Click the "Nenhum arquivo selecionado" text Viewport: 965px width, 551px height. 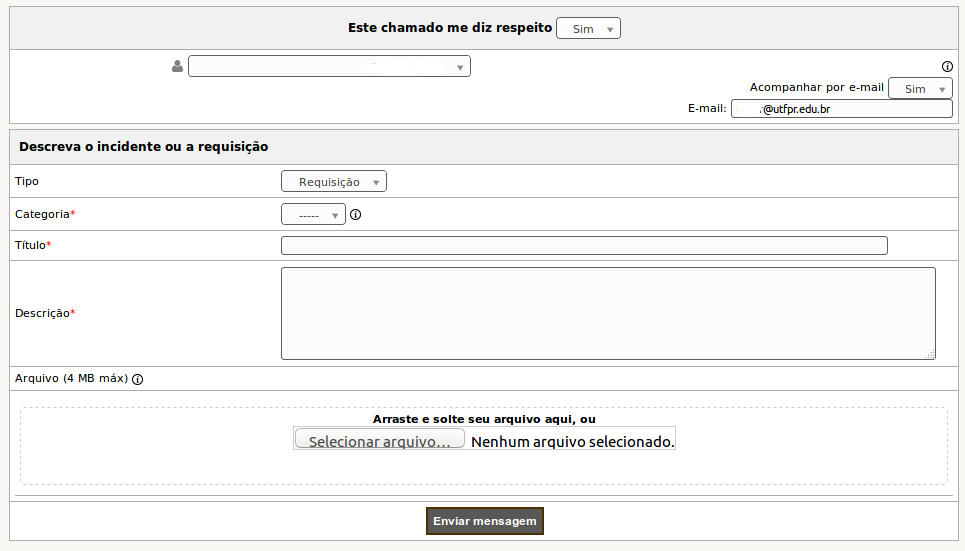tap(572, 441)
